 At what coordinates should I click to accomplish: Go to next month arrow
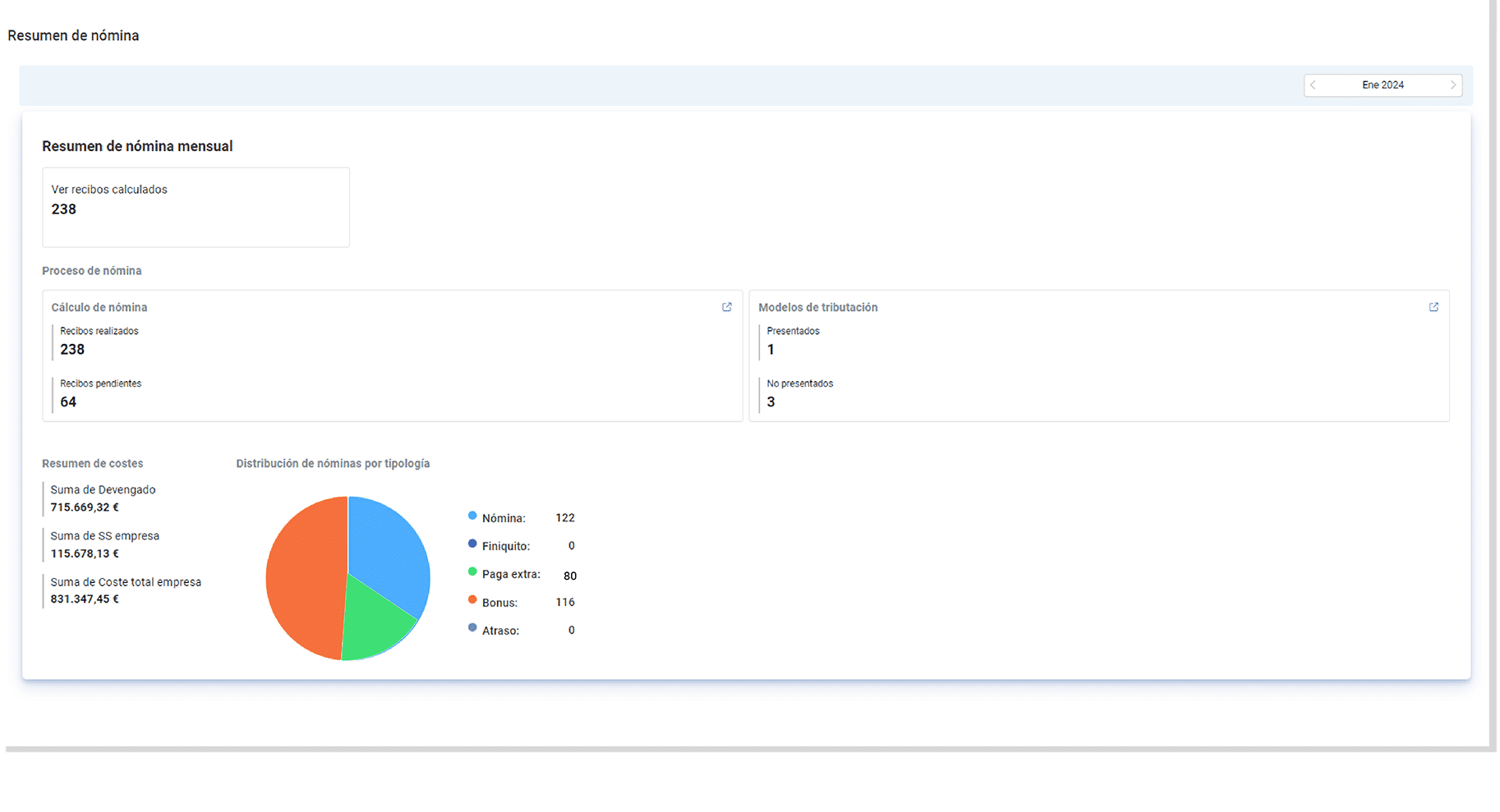1453,85
